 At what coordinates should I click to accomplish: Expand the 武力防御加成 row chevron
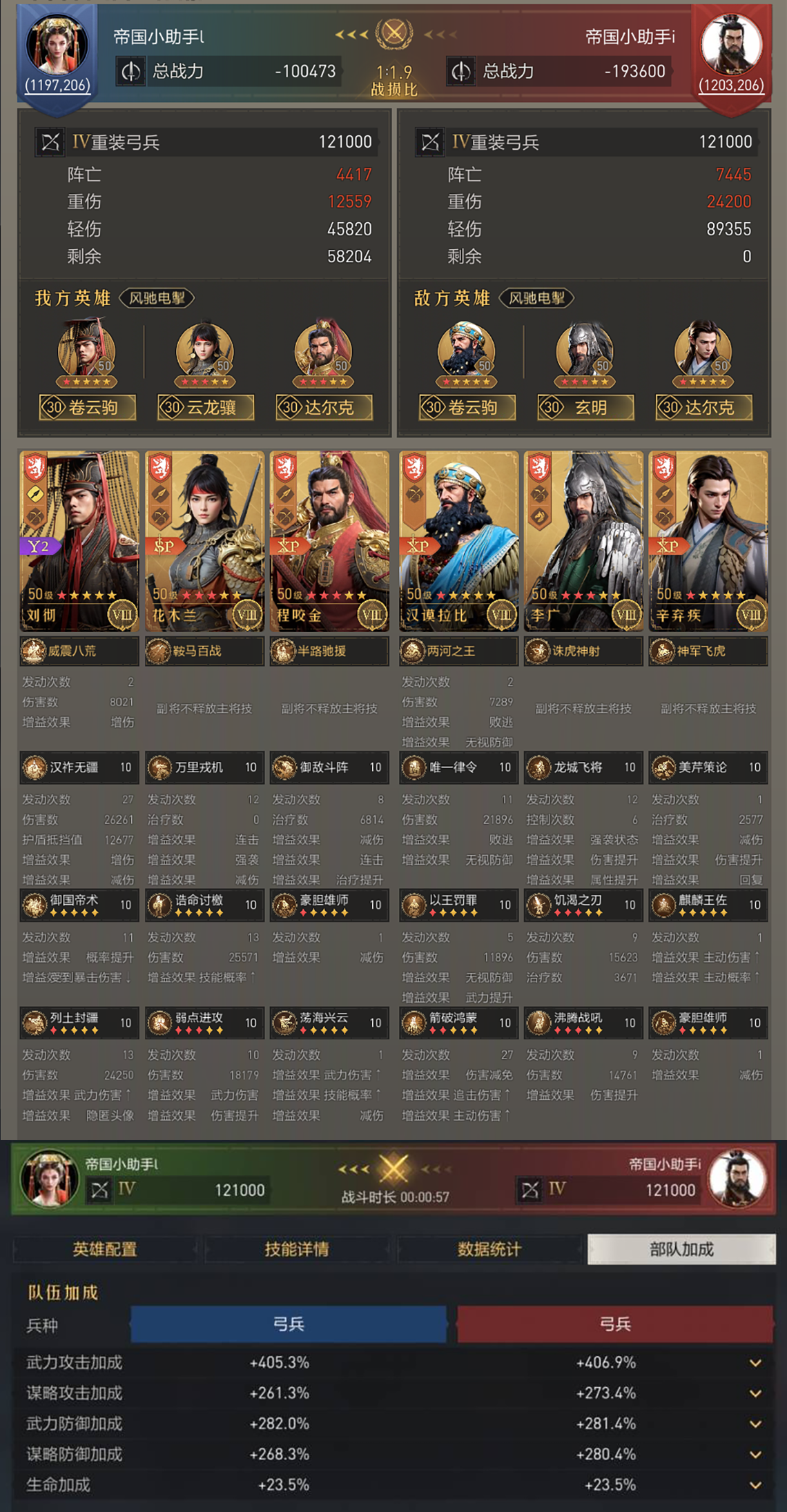coord(755,1424)
